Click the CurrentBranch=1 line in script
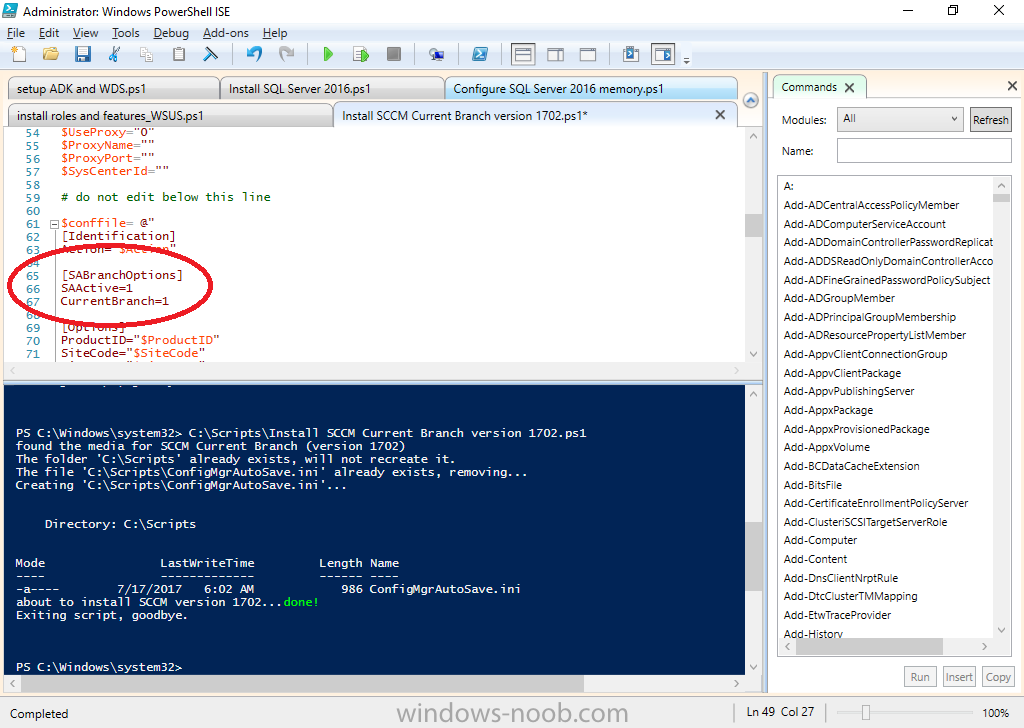This screenshot has height=728, width=1024. [x=115, y=301]
